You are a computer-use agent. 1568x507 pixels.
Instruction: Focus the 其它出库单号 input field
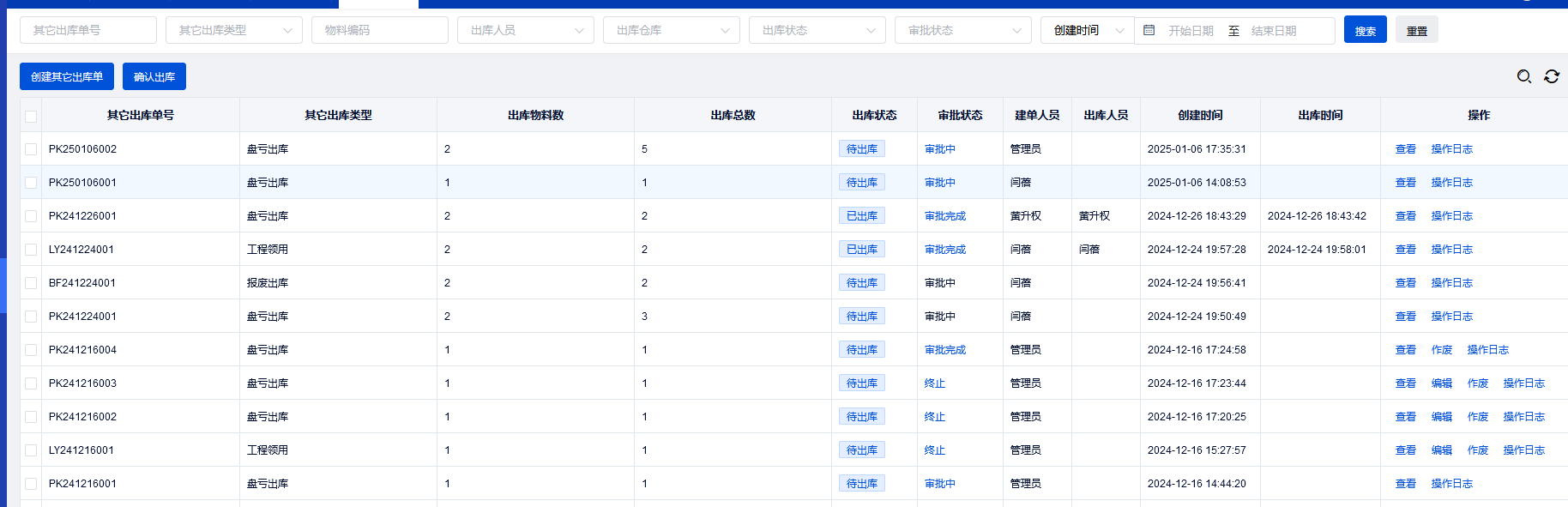coord(87,30)
